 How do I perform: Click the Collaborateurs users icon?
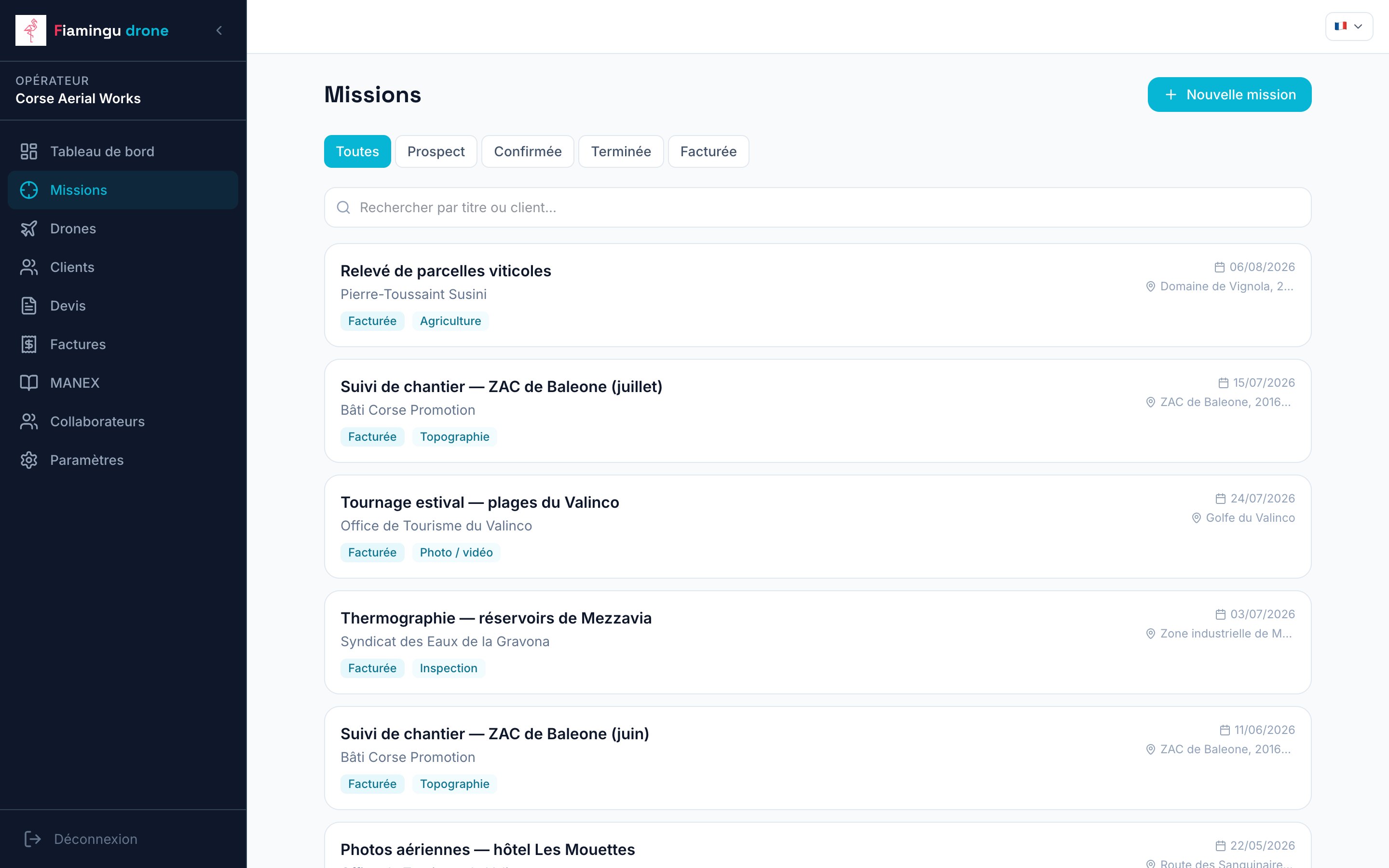tap(29, 421)
